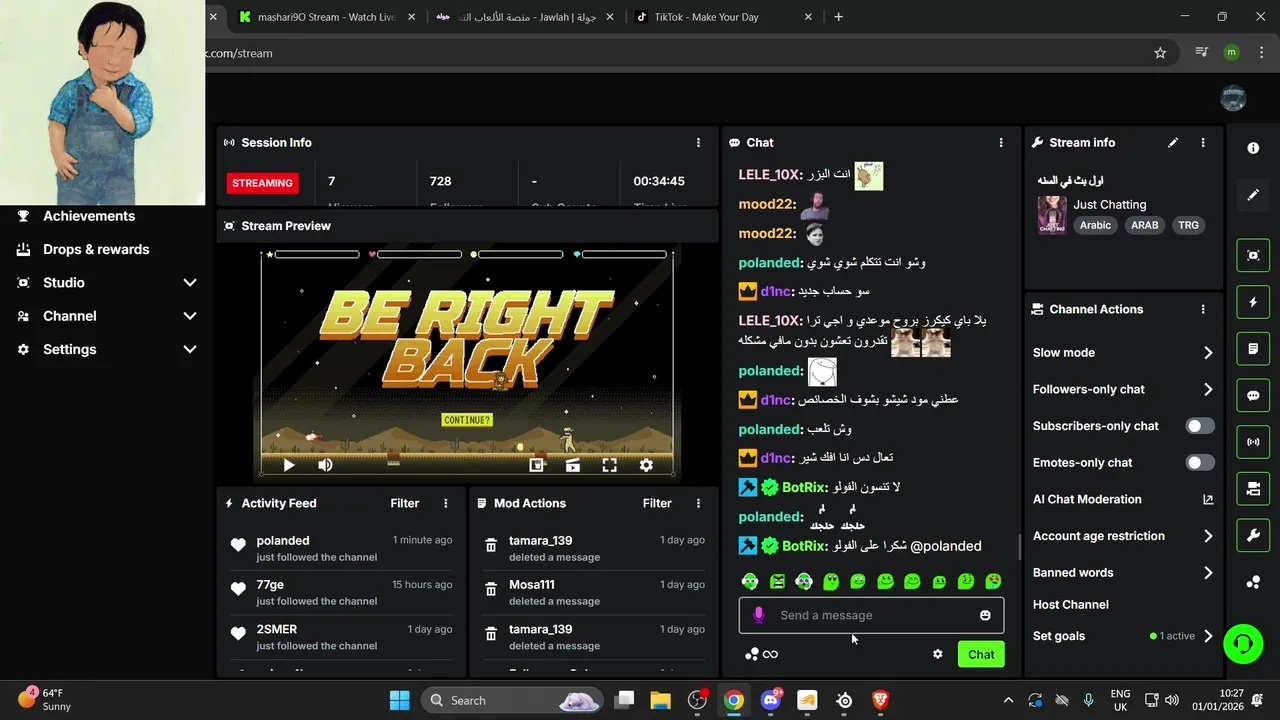Click the browser address bar URL
Image resolution: width=1280 pixels, height=720 pixels.
(239, 53)
